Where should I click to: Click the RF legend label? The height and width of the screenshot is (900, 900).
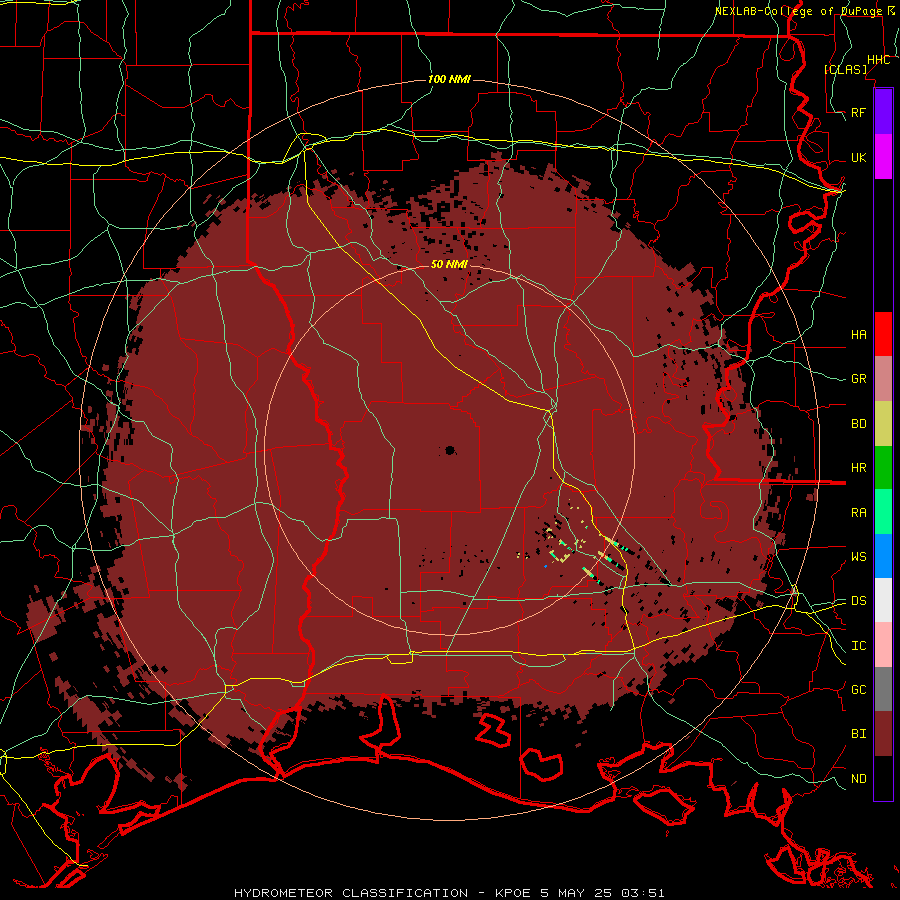tap(858, 112)
